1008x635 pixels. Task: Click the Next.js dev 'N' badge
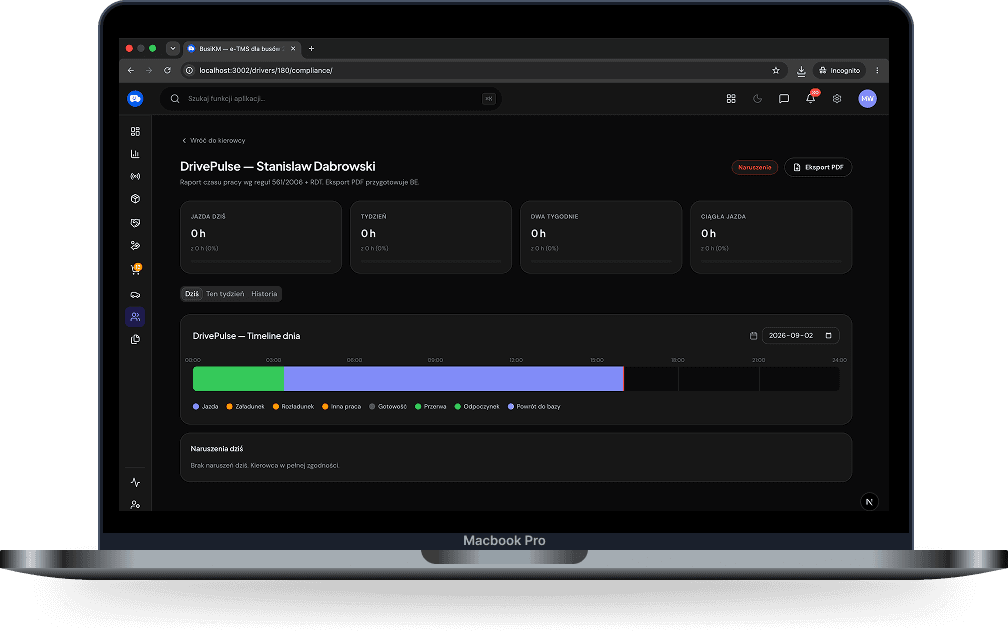tap(869, 502)
